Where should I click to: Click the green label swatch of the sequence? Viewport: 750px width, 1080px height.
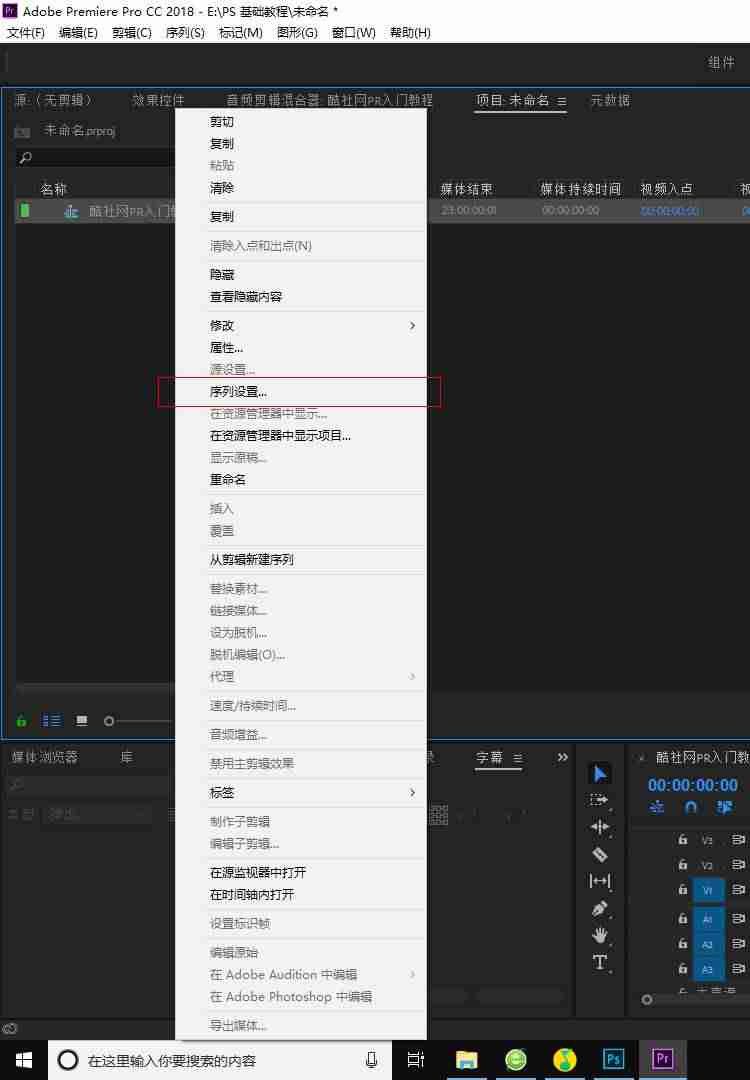coord(25,211)
